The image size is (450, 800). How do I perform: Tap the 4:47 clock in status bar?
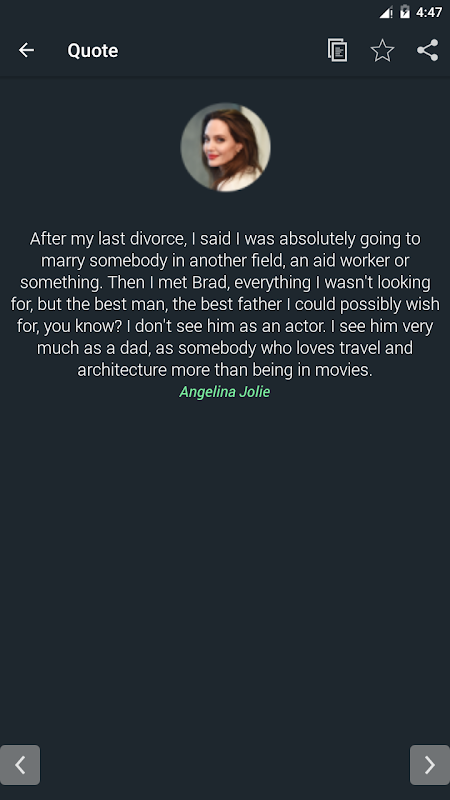[429, 12]
